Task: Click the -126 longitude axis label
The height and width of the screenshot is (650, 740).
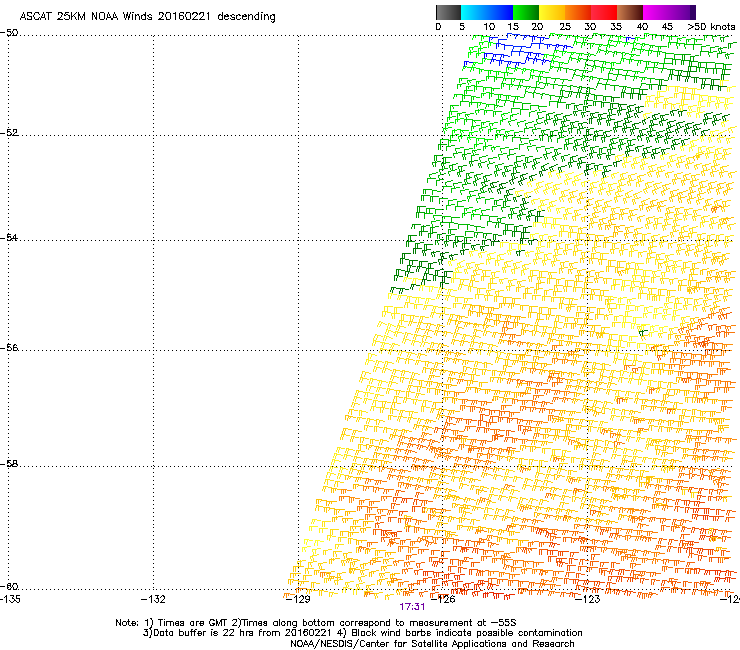Action: click(x=443, y=599)
